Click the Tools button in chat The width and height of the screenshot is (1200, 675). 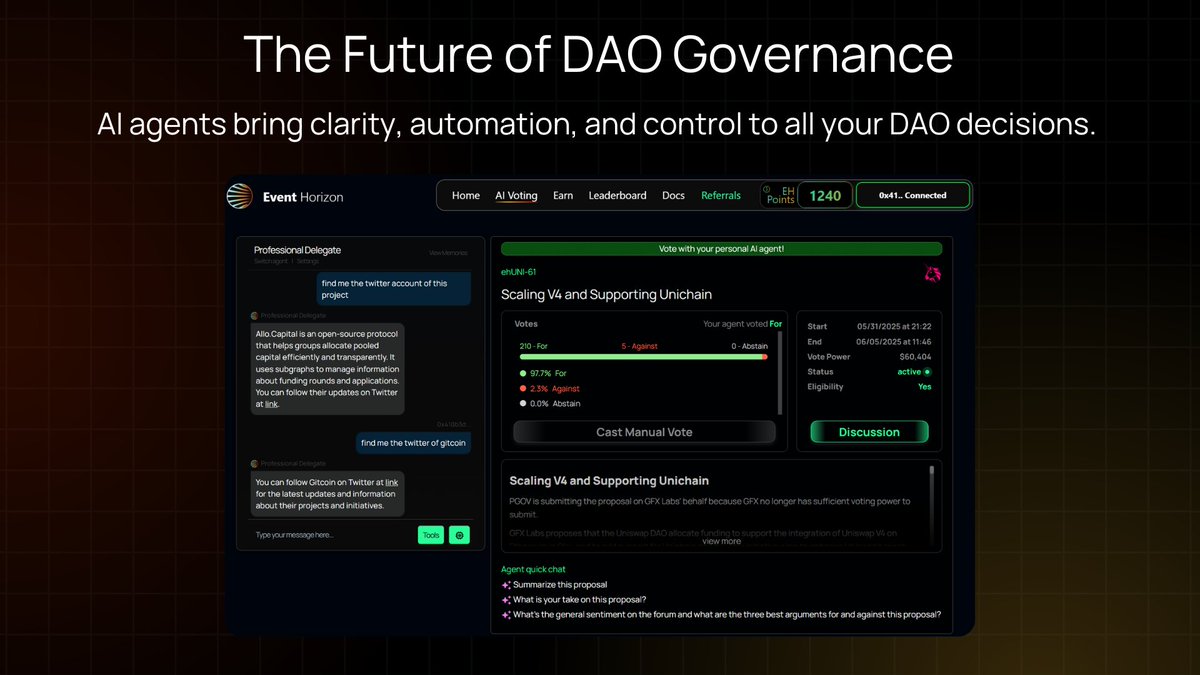pyautogui.click(x=431, y=535)
